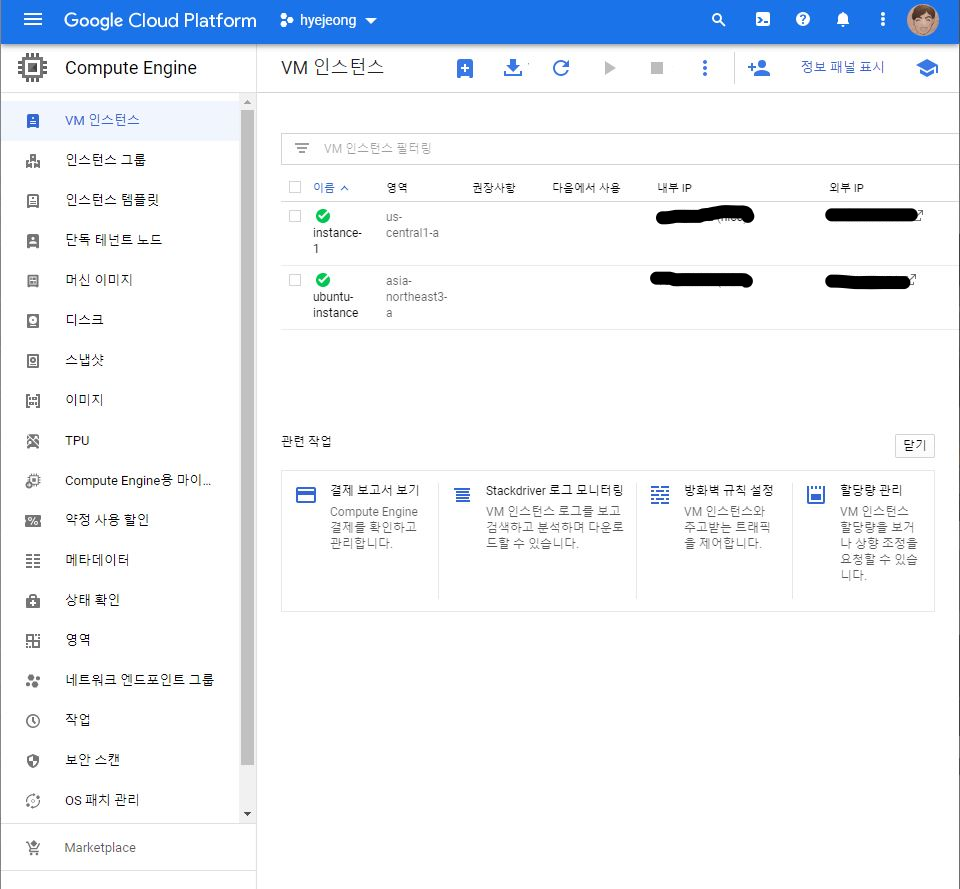Open 디스크 sidebar item
The height and width of the screenshot is (889, 960).
[121, 320]
